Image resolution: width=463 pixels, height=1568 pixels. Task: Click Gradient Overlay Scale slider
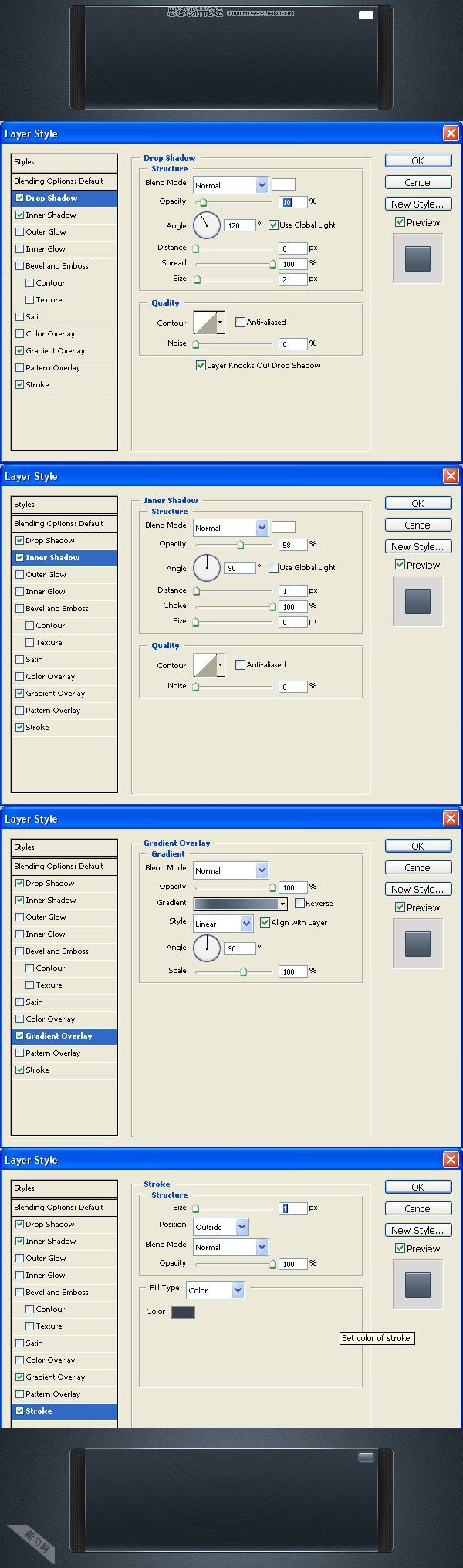[234, 971]
